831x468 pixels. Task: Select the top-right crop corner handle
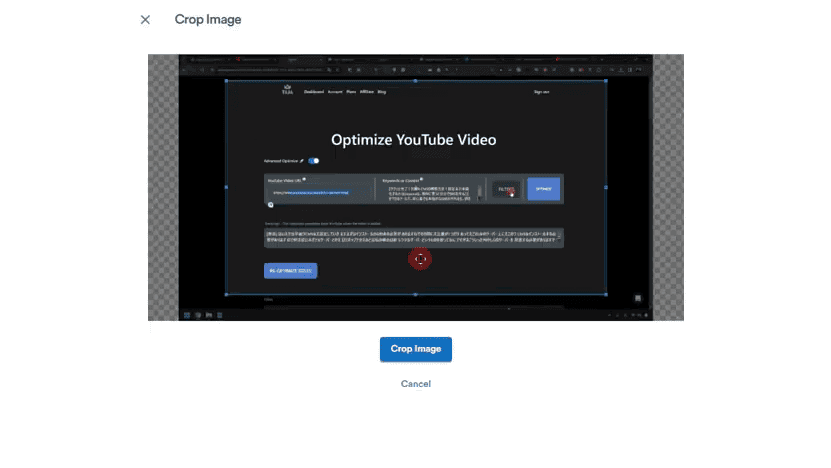click(x=606, y=81)
